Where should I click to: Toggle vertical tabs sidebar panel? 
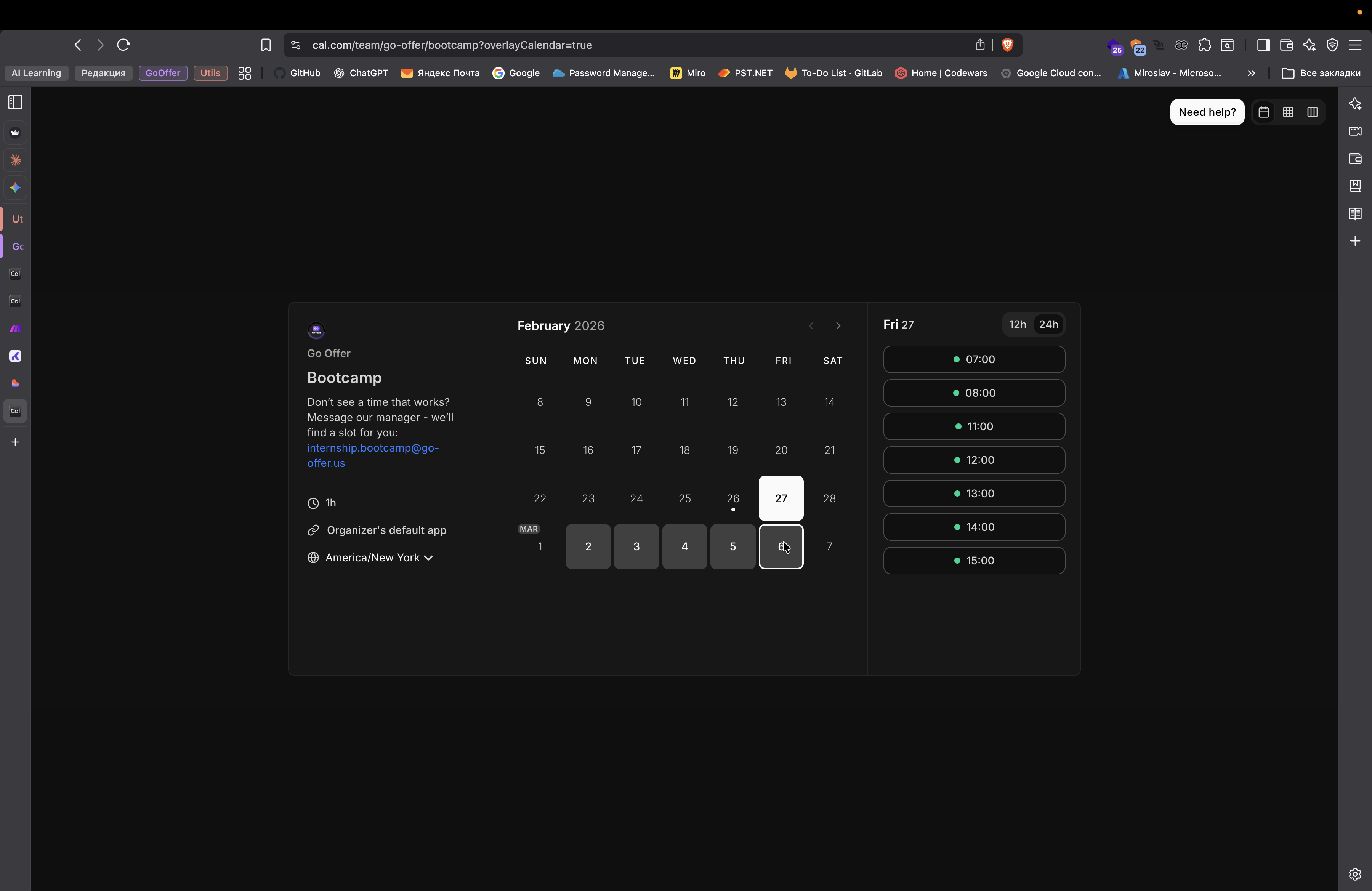[16, 103]
